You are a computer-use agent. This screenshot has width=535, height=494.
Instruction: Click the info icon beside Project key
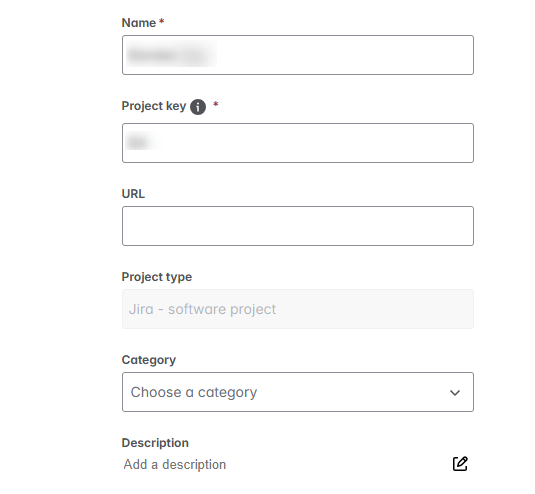pyautogui.click(x=198, y=107)
